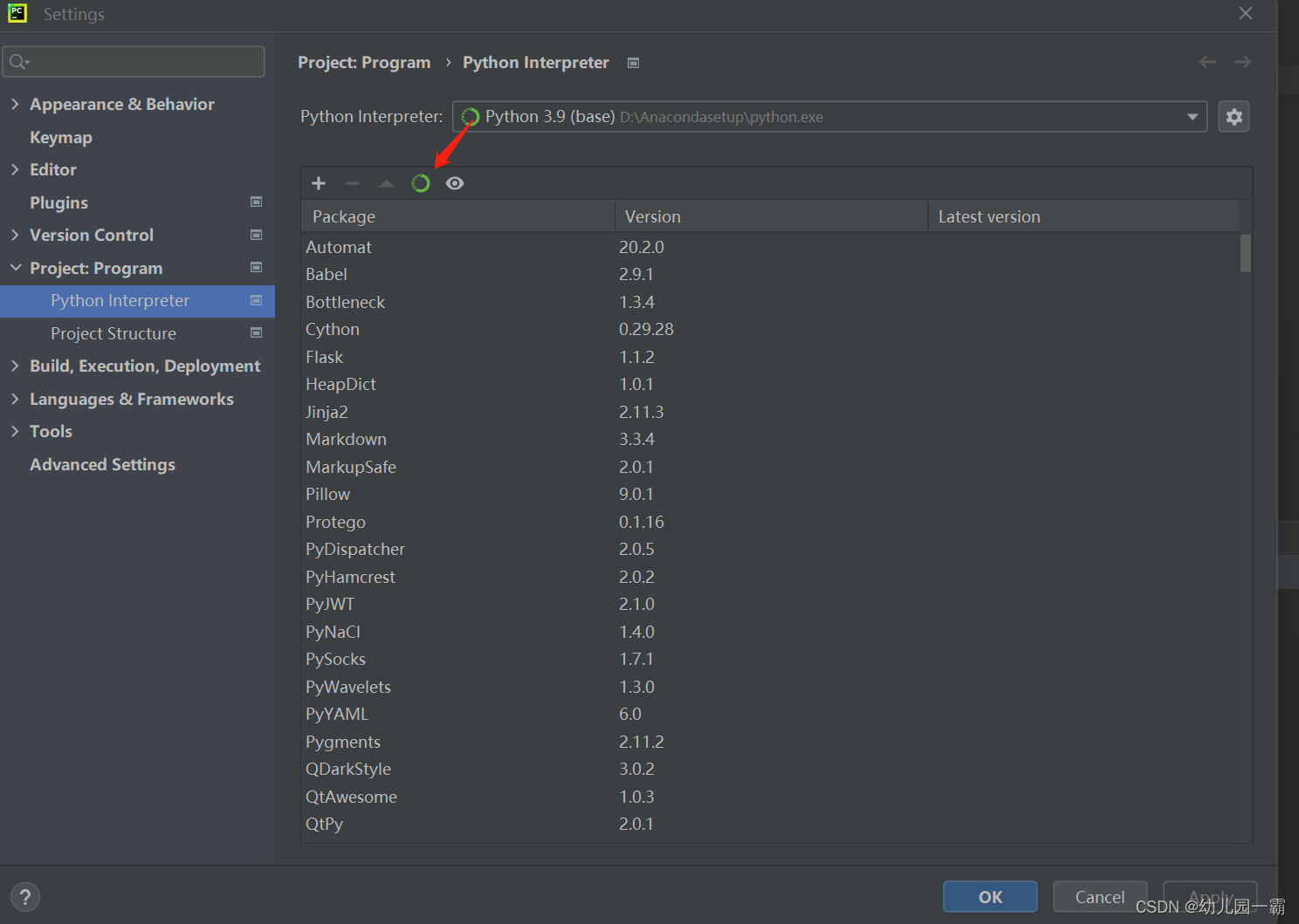Click the project-level icon on Plugins row
This screenshot has width=1299, height=924.
click(x=257, y=202)
